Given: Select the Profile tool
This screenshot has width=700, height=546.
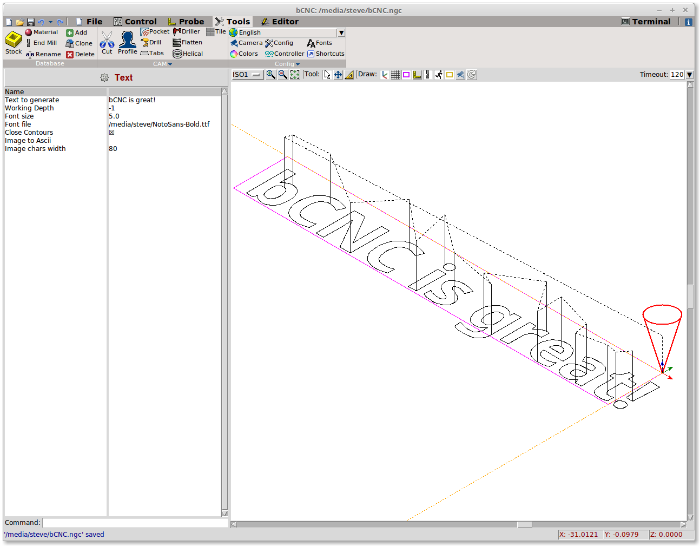Looking at the screenshot, I should pos(127,43).
